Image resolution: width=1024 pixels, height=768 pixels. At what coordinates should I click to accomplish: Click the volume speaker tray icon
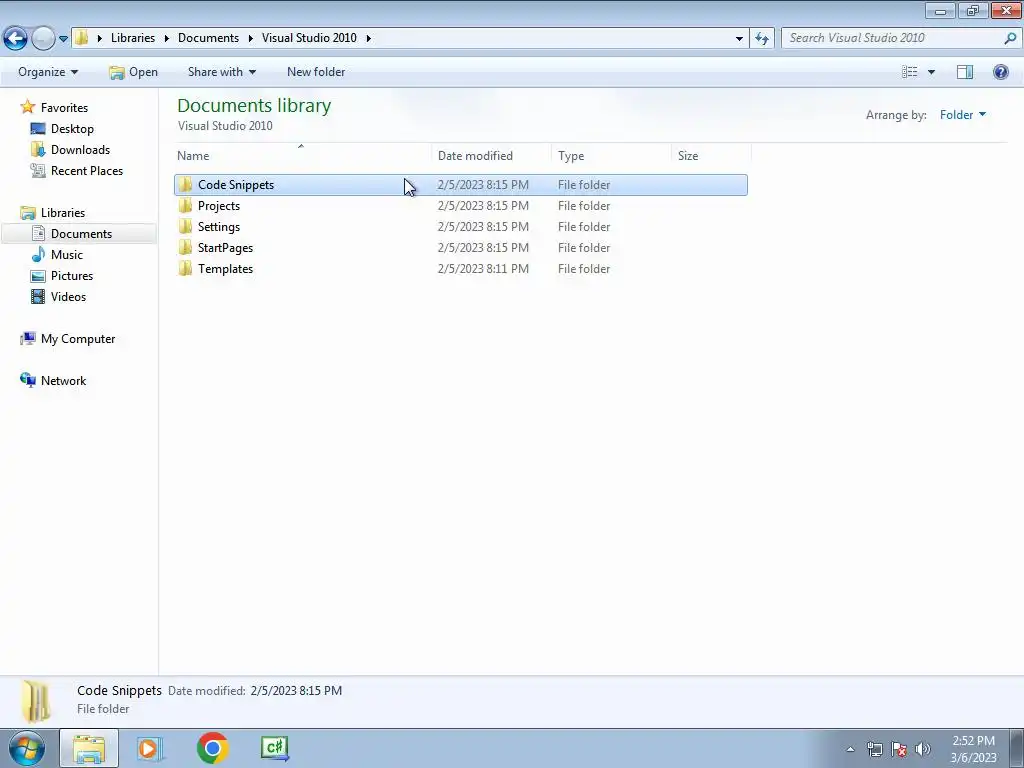pyautogui.click(x=923, y=749)
